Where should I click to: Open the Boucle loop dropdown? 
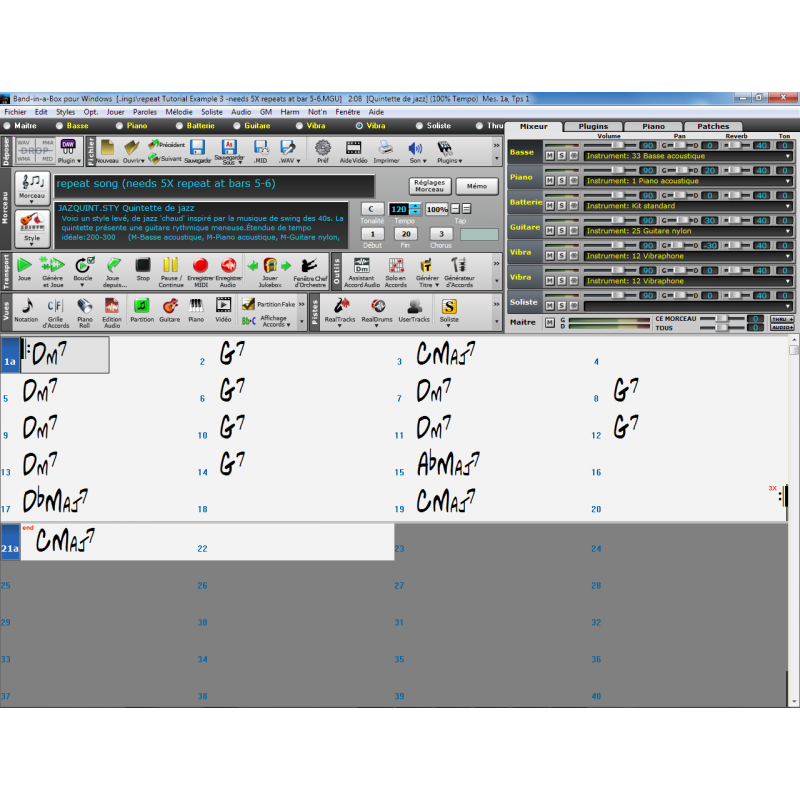(82, 285)
